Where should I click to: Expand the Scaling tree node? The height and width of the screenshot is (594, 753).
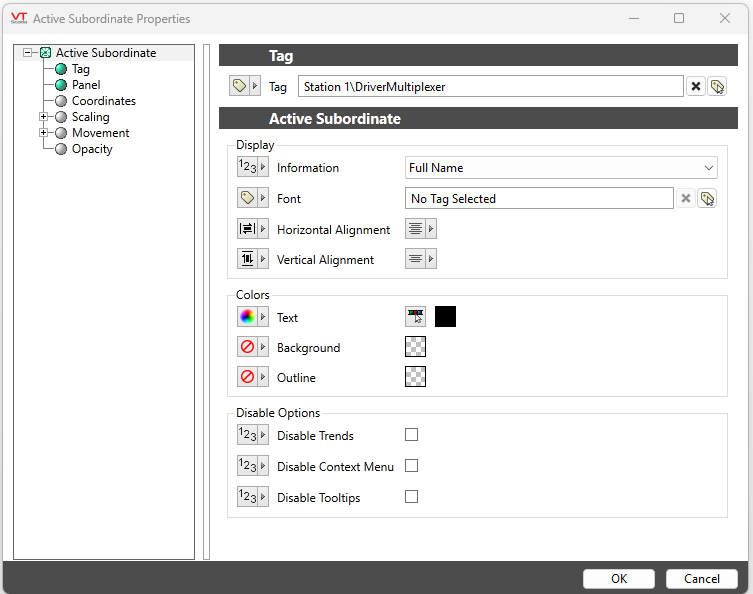click(x=43, y=117)
